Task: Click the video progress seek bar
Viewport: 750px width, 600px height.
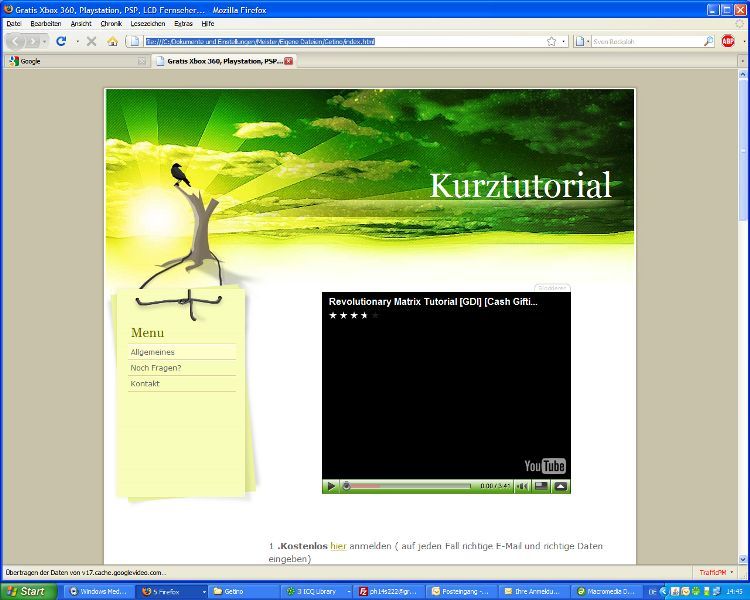Action: point(410,486)
